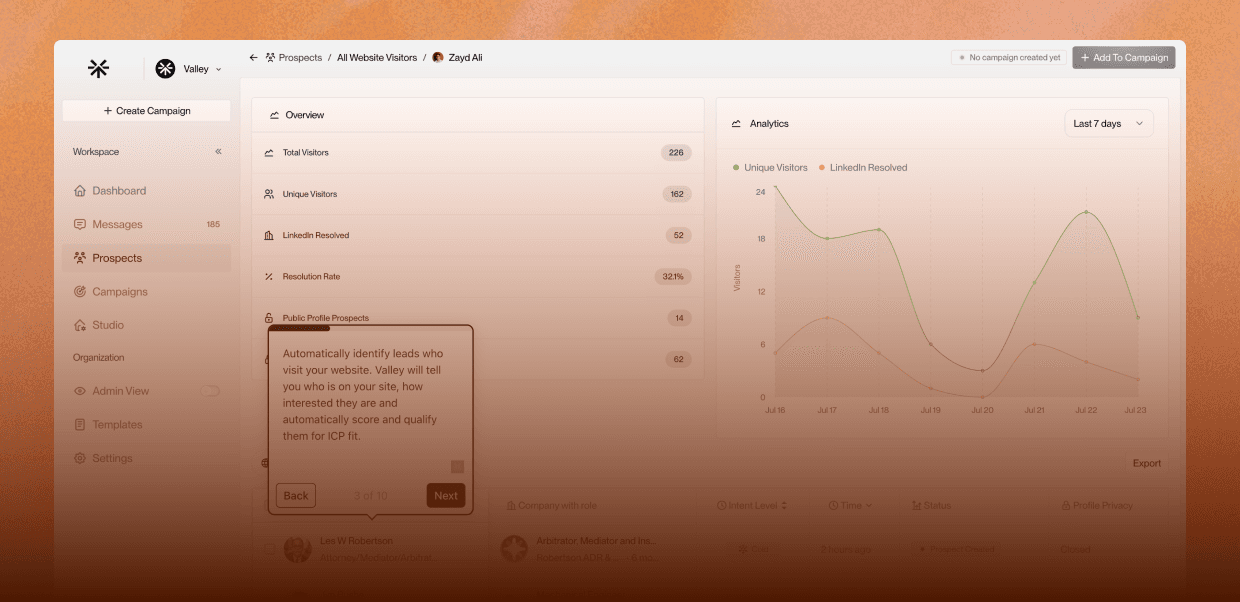Screen dimensions: 1240x602
Task: Toggle the Admin View switch
Action: coord(210,391)
